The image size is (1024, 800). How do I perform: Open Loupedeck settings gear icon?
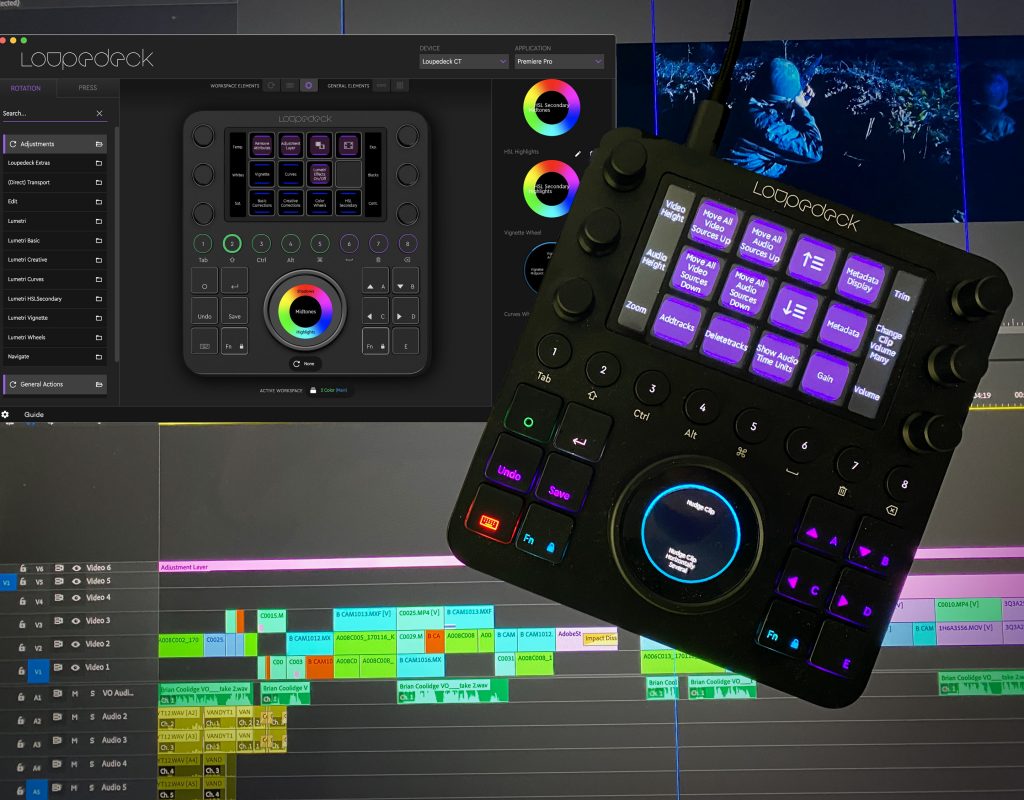pos(5,414)
